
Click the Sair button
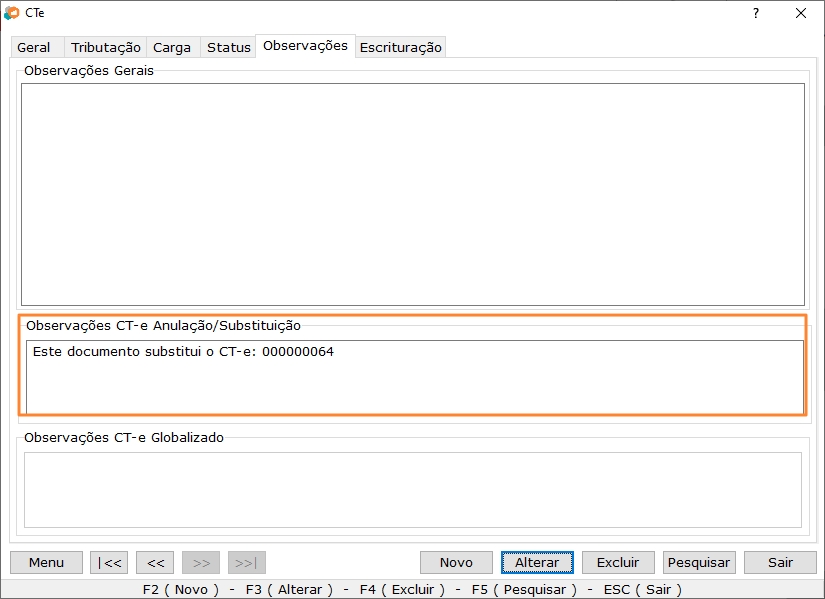780,562
